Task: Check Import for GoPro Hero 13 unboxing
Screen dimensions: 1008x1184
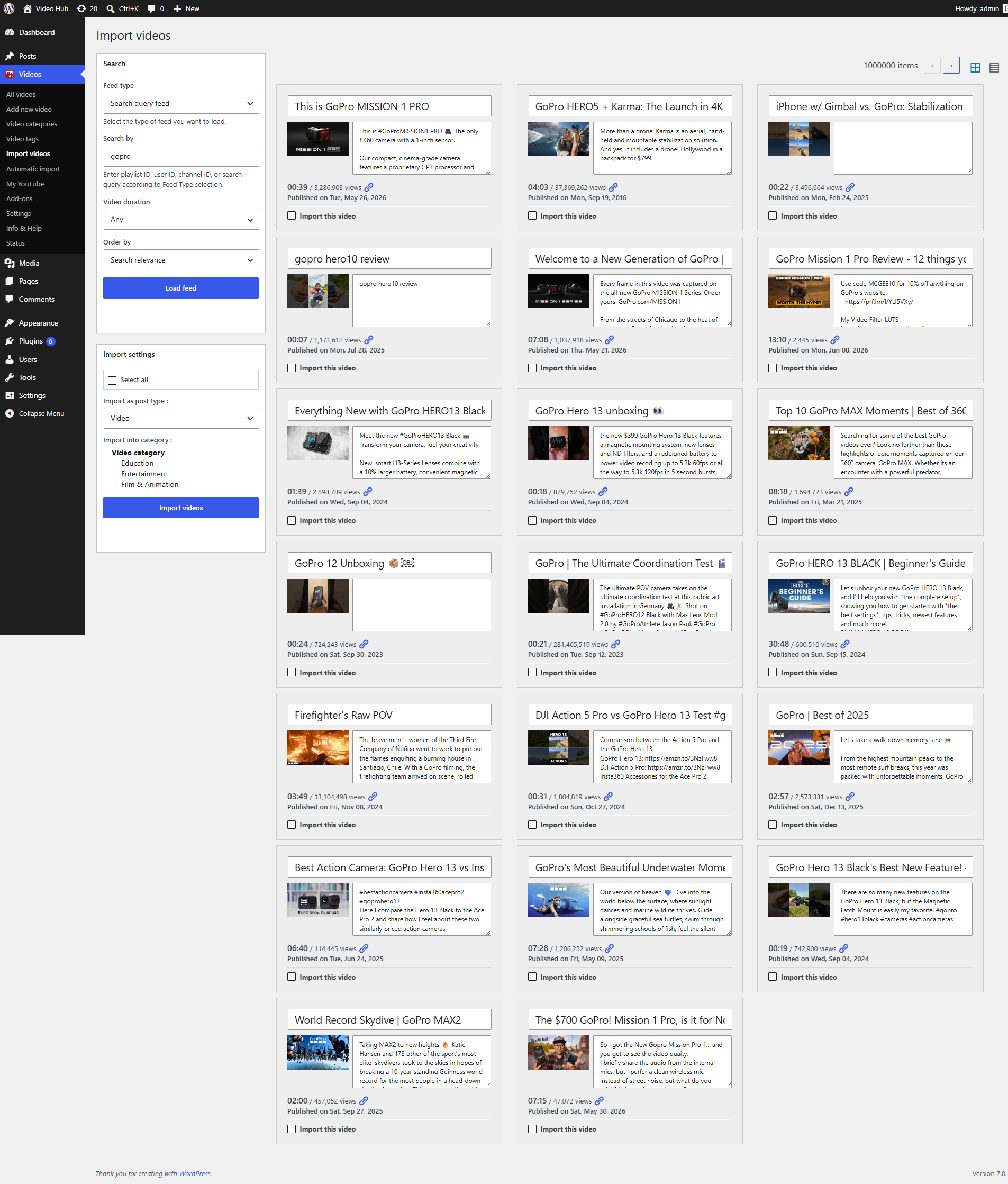Action: [x=532, y=521]
